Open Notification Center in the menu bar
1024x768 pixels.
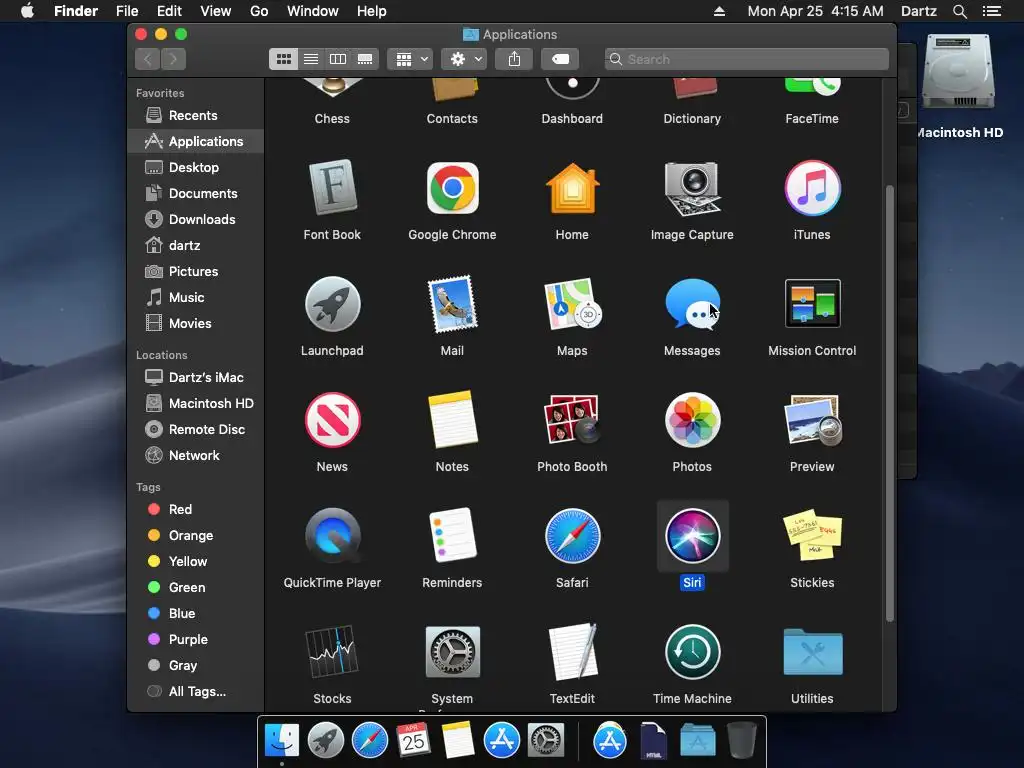[991, 11]
